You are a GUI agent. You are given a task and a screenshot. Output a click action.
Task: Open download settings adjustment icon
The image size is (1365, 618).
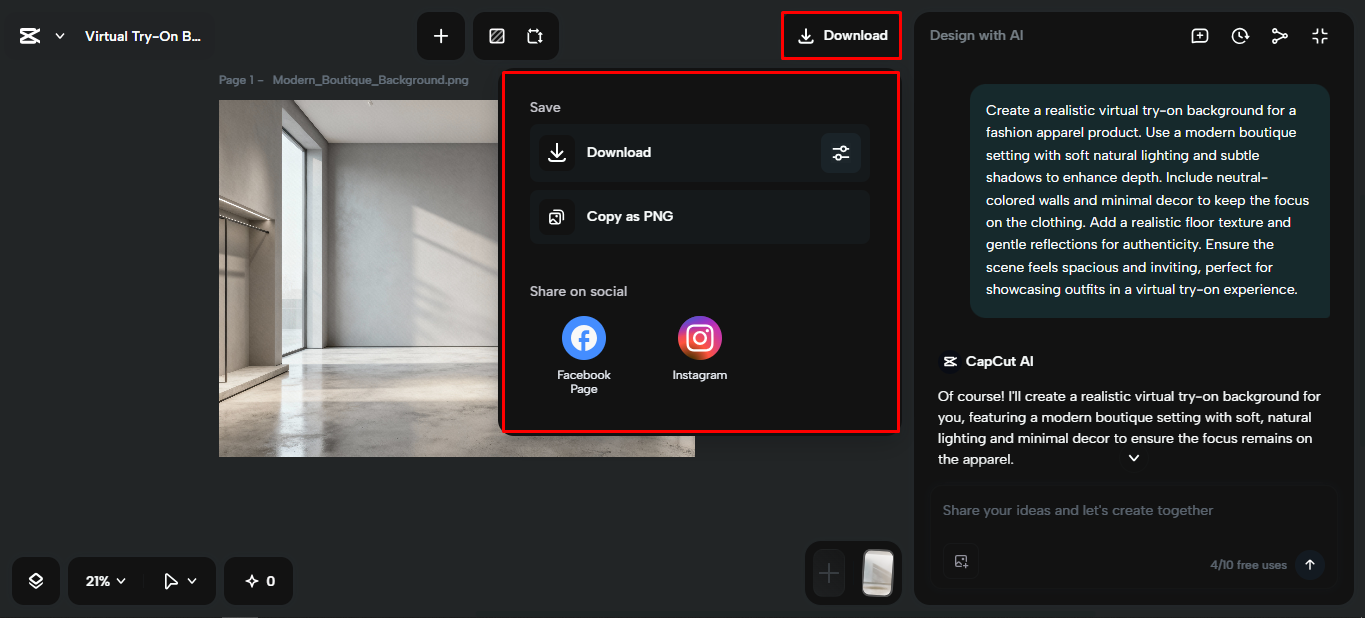coord(840,152)
